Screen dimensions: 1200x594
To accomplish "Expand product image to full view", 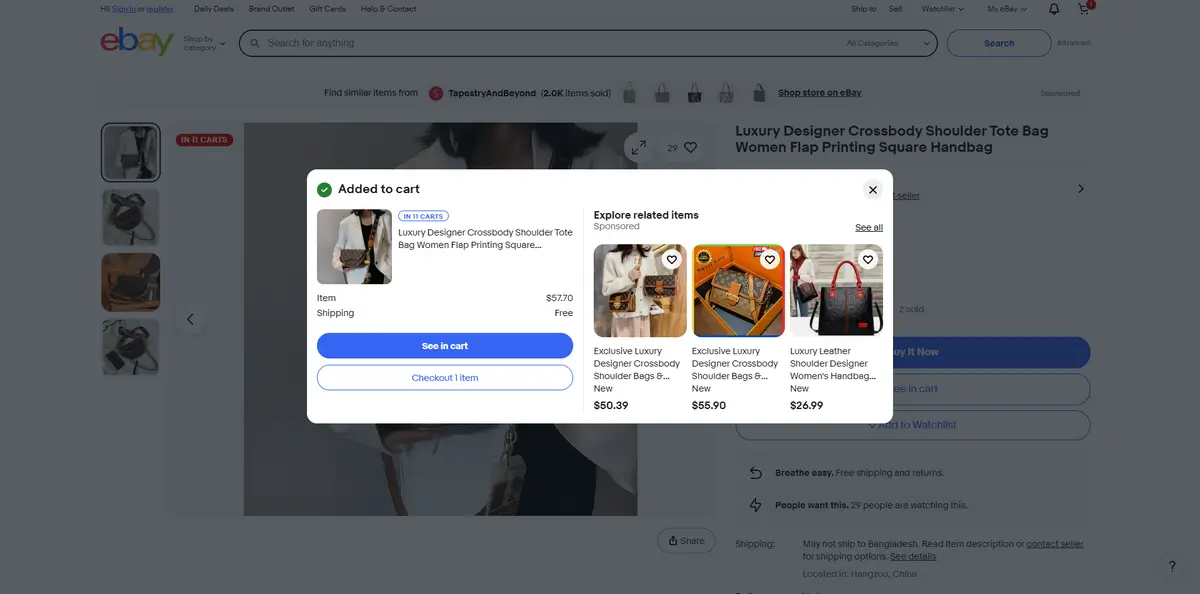I will pyautogui.click(x=638, y=148).
